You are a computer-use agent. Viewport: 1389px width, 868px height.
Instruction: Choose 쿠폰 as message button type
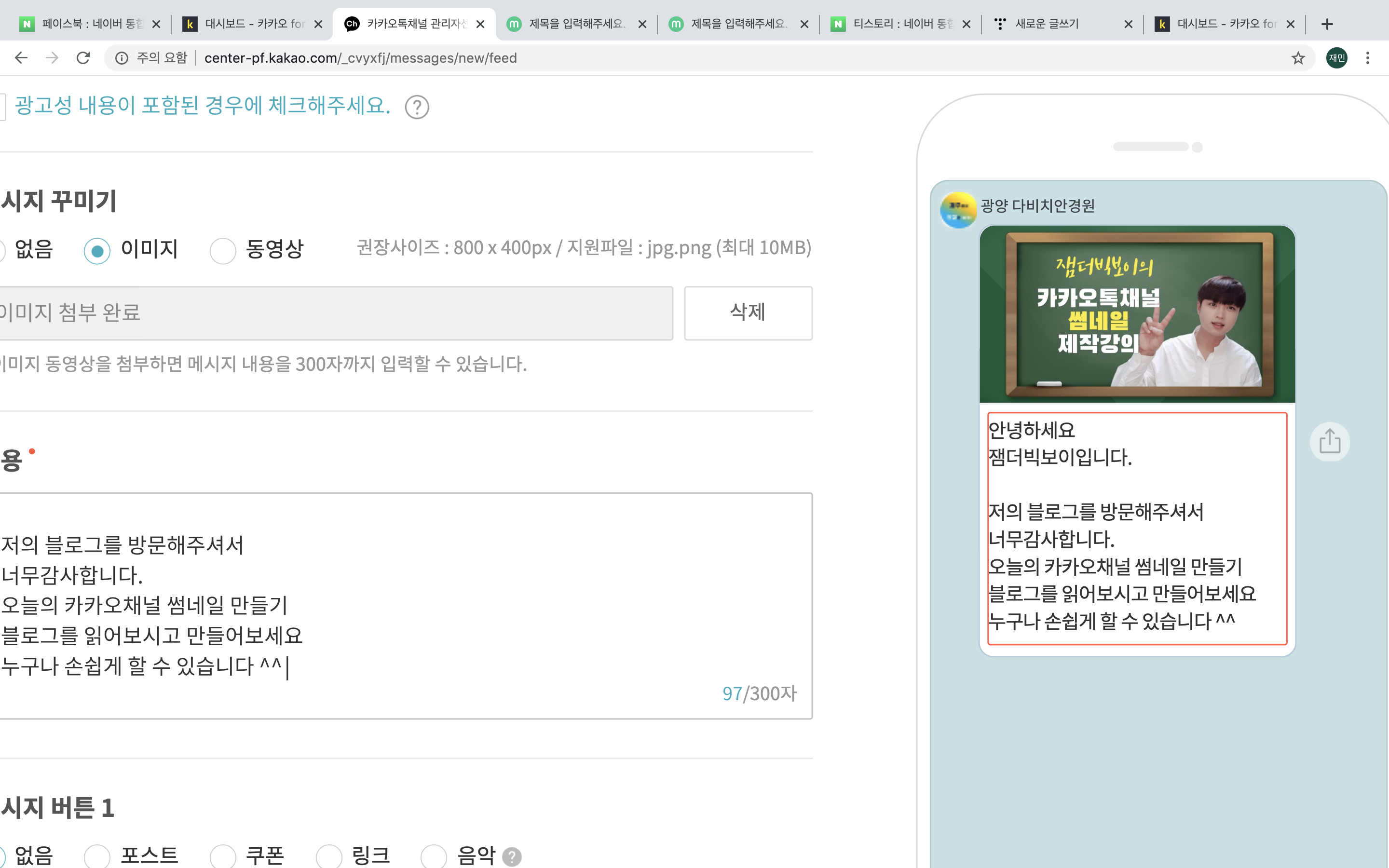pos(223,856)
